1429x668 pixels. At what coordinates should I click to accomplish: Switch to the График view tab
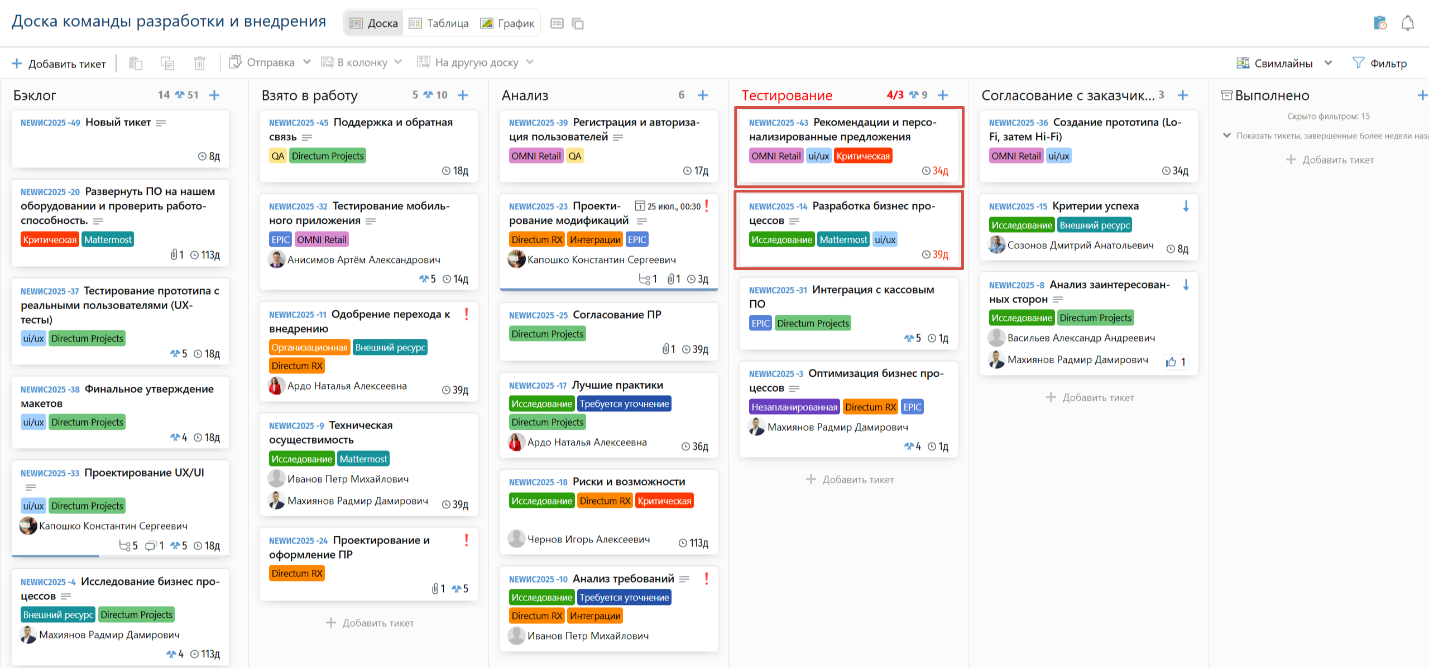(507, 23)
